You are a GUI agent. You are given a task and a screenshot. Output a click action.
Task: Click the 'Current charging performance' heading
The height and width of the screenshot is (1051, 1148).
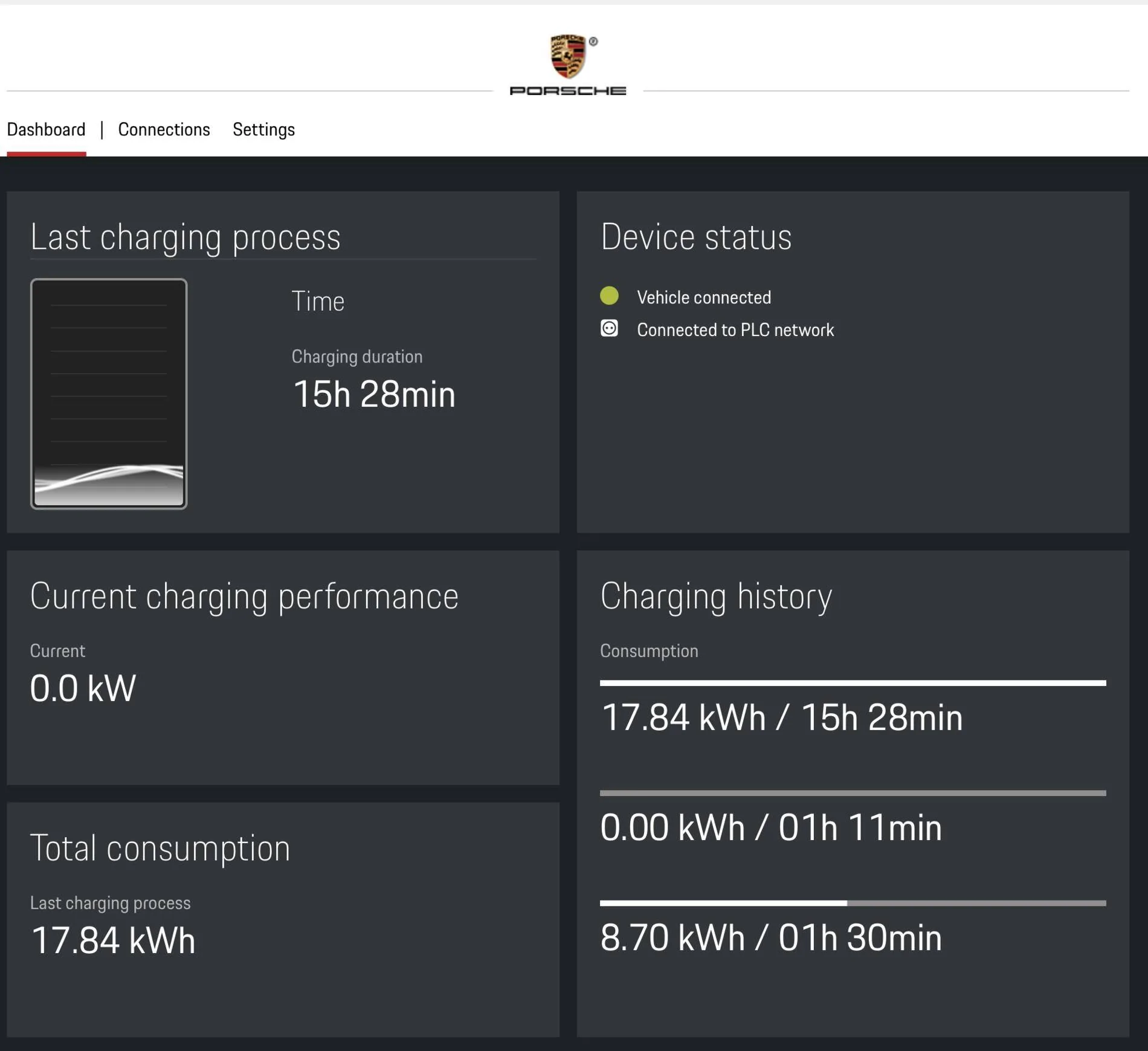pyautogui.click(x=244, y=597)
